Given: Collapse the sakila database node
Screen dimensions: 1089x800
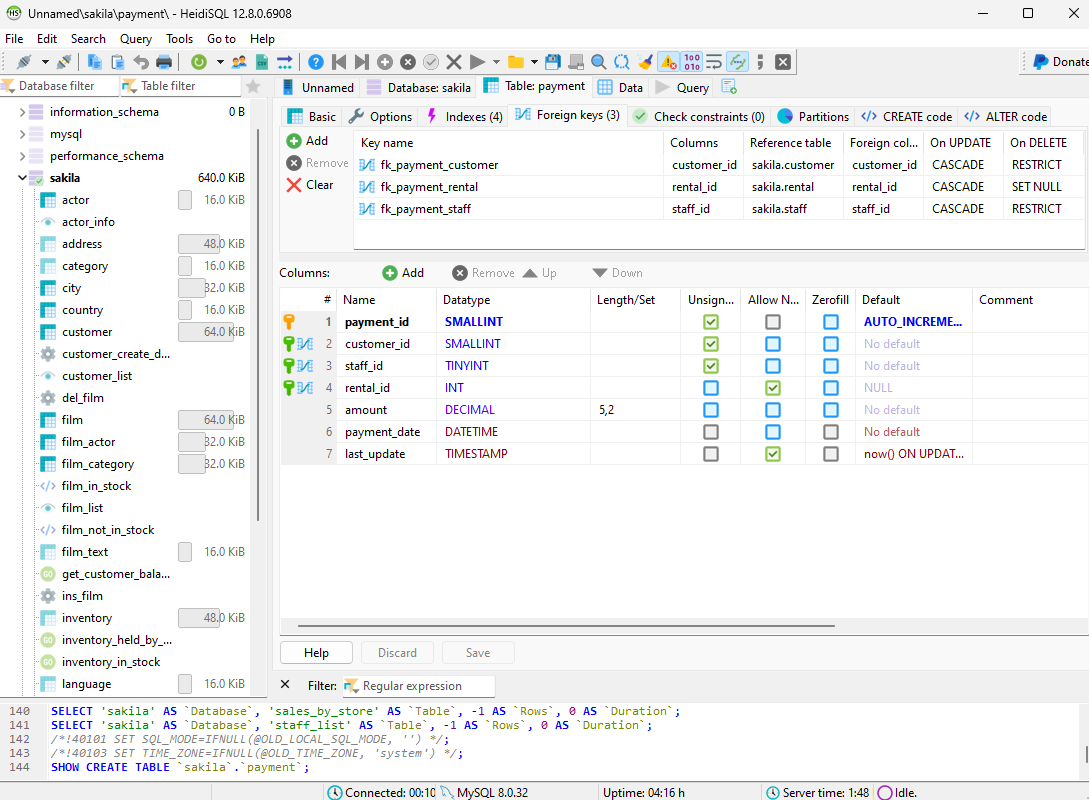Looking at the screenshot, I should point(22,178).
